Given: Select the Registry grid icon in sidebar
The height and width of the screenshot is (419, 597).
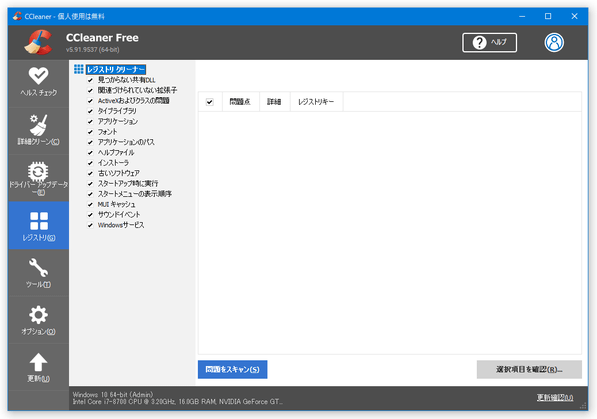Looking at the screenshot, I should pyautogui.click(x=39, y=221).
